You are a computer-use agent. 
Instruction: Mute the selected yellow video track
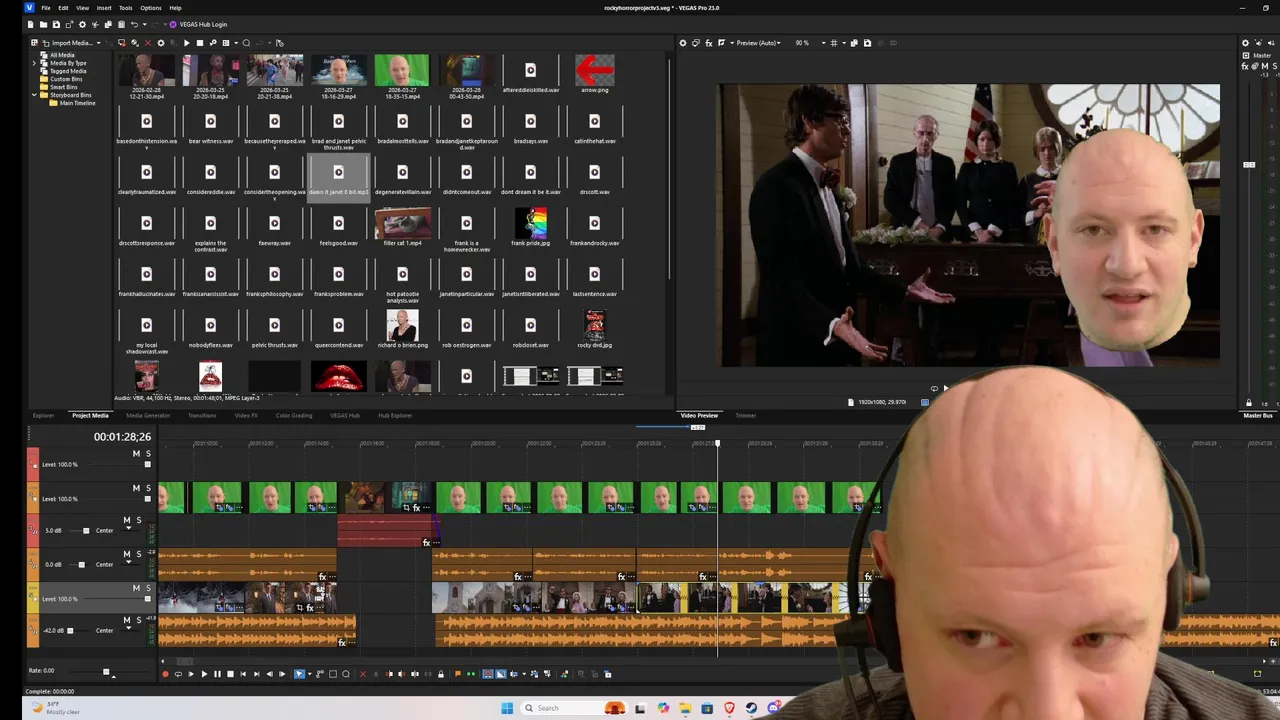click(x=136, y=588)
